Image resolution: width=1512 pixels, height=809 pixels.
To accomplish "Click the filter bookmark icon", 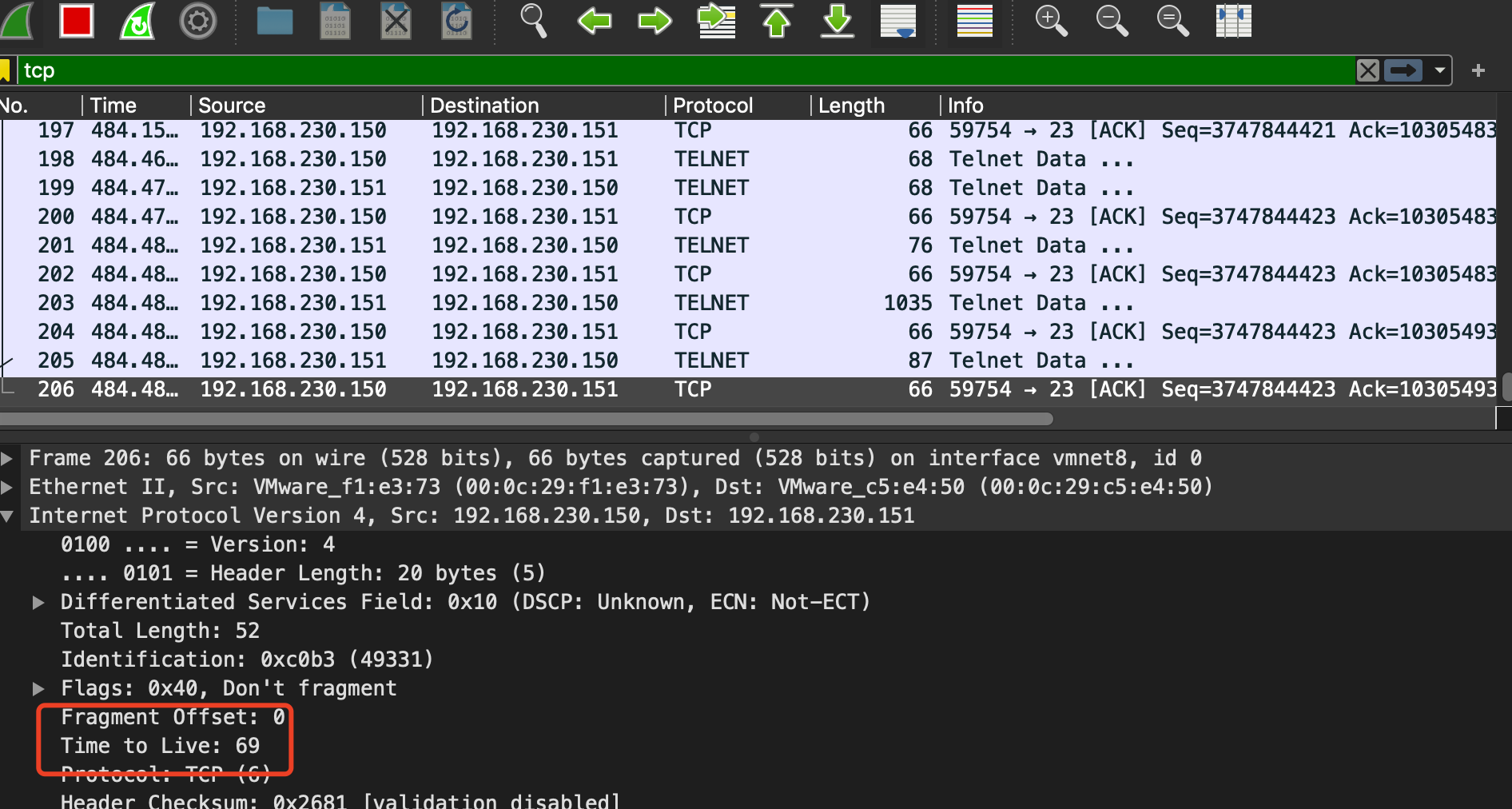I will point(5,70).
